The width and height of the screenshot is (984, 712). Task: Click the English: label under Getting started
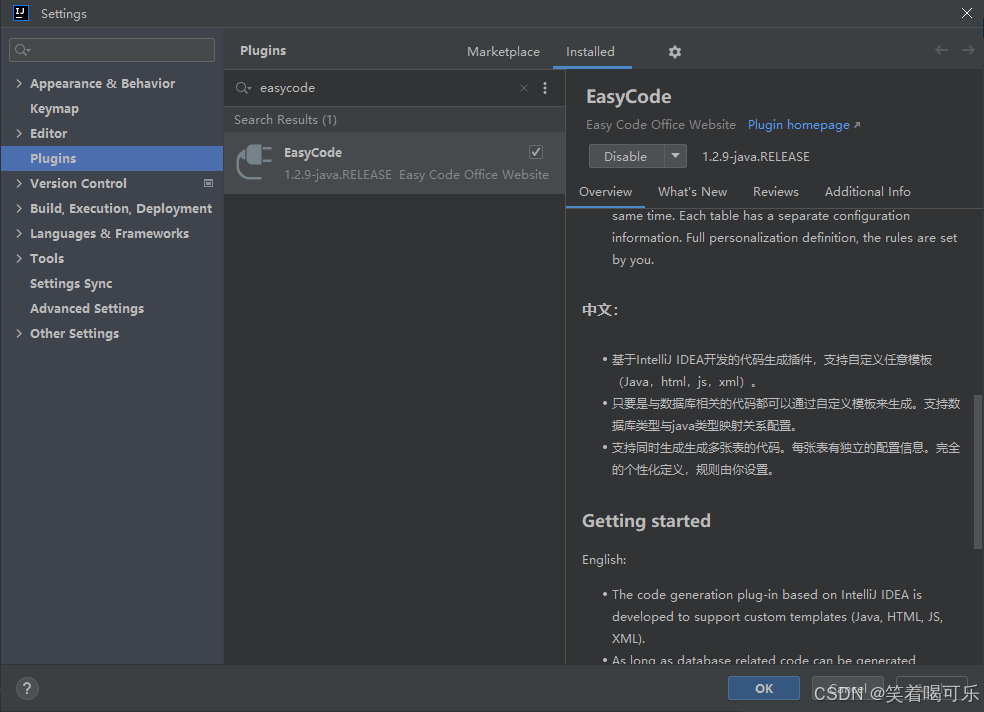(604, 560)
